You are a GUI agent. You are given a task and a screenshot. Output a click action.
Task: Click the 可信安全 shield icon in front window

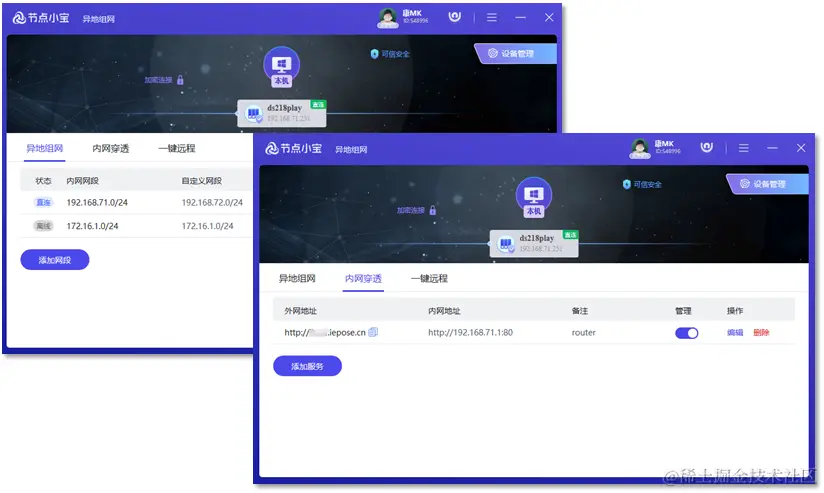coord(626,184)
